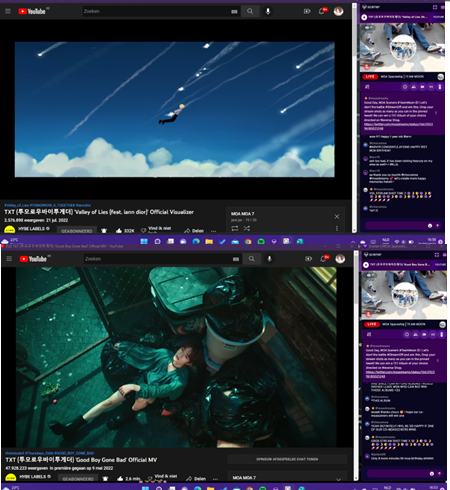Click the search magnifier button in bottom window

252,259
